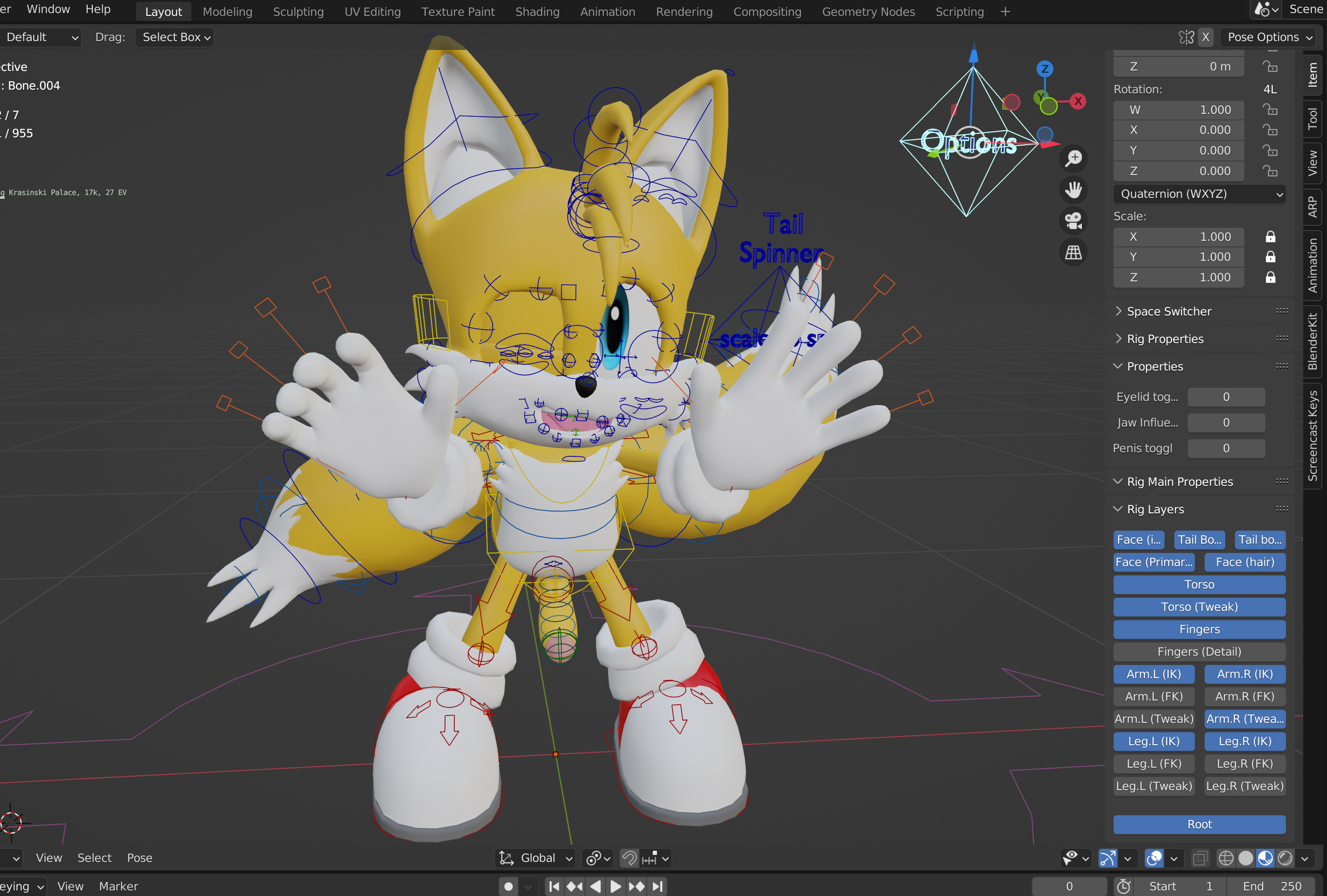The width and height of the screenshot is (1327, 896).
Task: Toggle the X-ray view icon
Action: coord(1200,858)
